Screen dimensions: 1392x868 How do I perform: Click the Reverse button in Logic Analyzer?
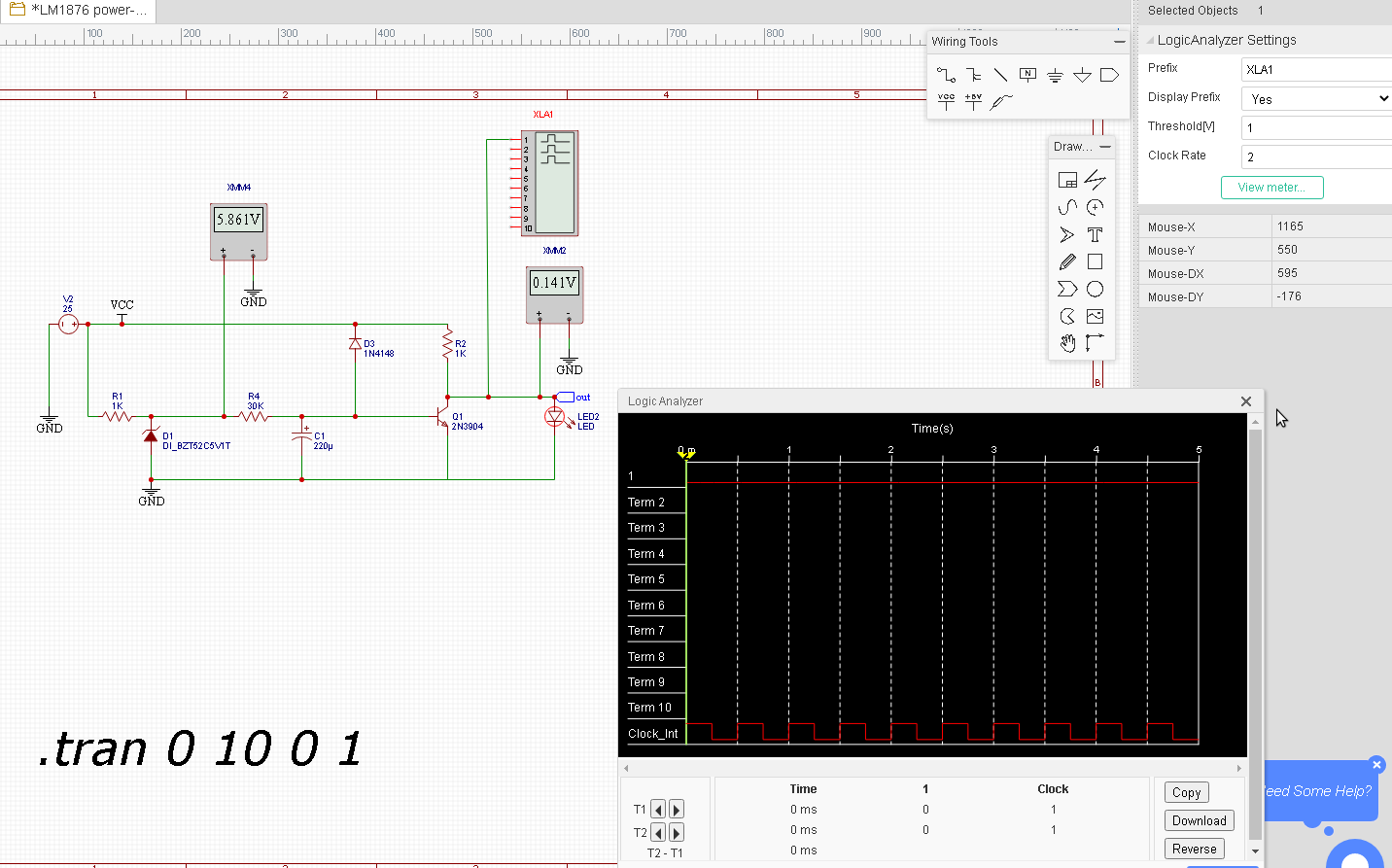[1194, 849]
